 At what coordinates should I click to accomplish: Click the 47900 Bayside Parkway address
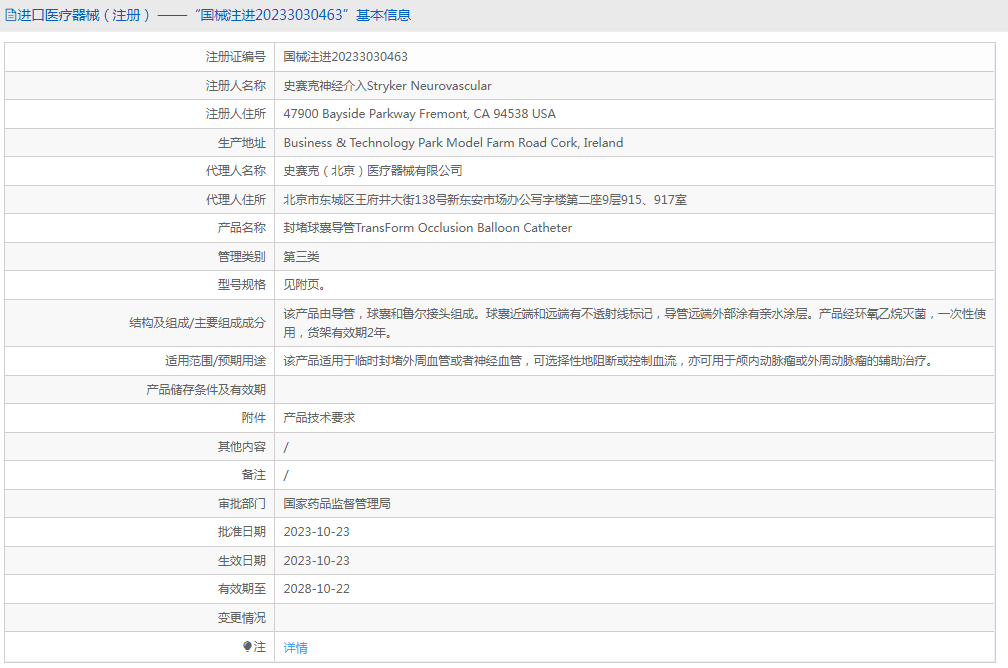pyautogui.click(x=419, y=114)
